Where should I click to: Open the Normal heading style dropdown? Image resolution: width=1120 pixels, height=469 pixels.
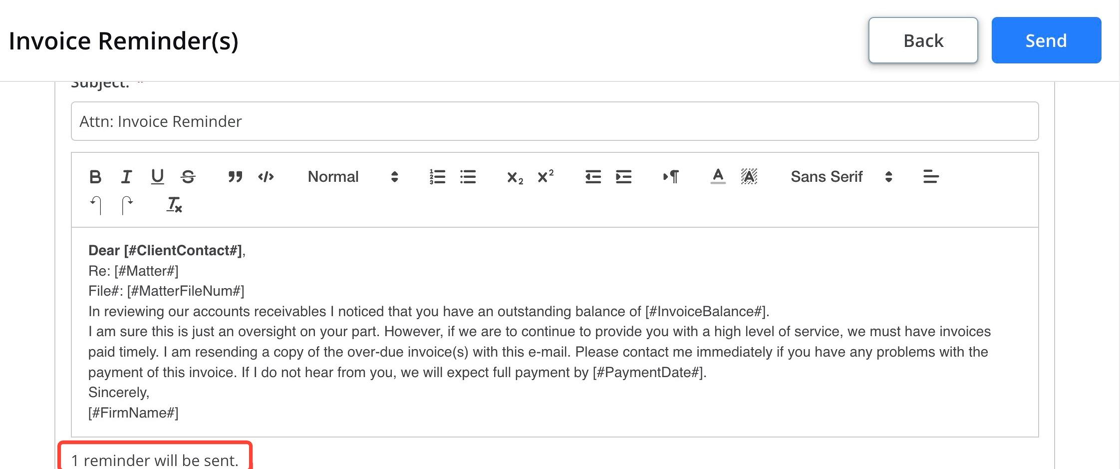[353, 177]
